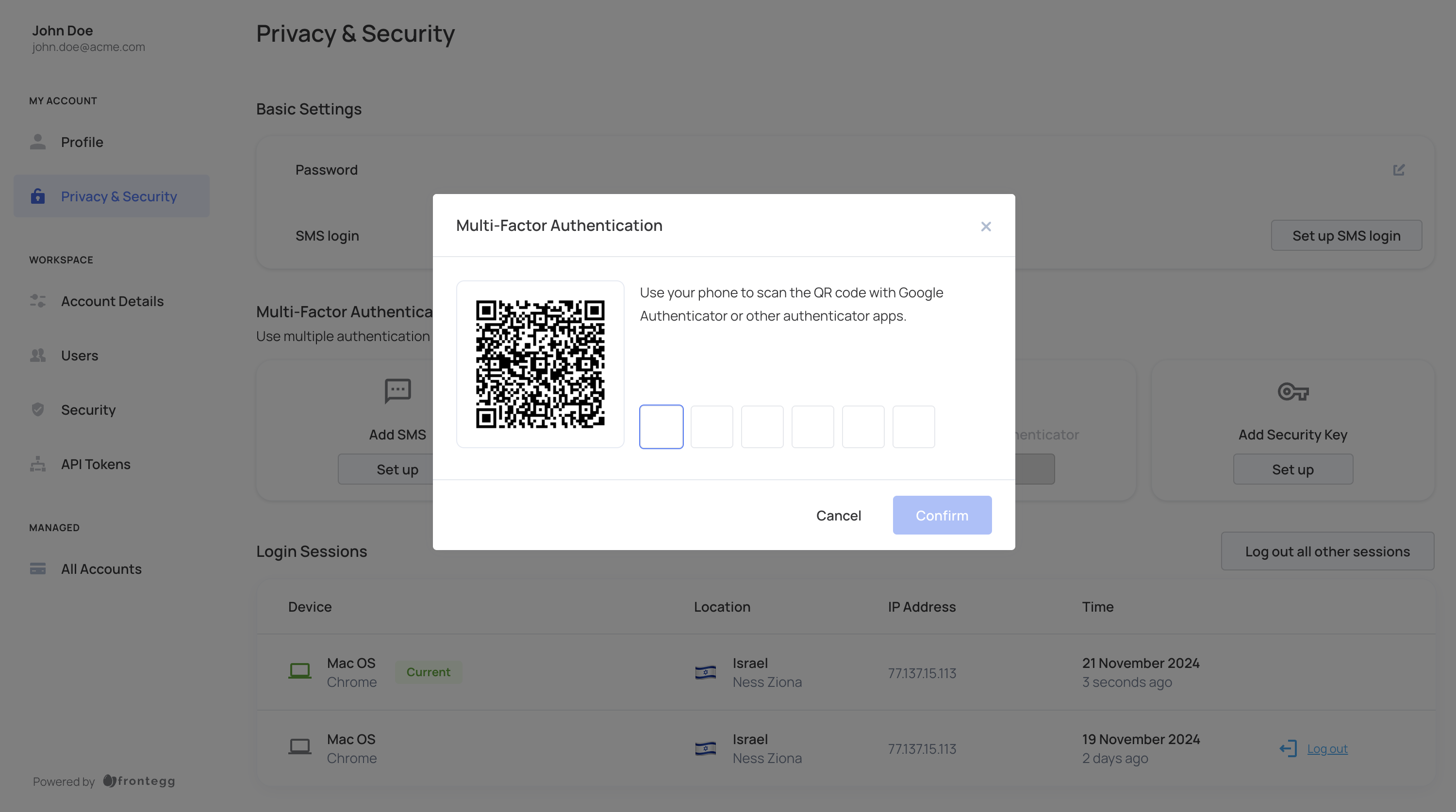This screenshot has width=1456, height=812.
Task: Click Log out all other sessions
Action: [1327, 552]
